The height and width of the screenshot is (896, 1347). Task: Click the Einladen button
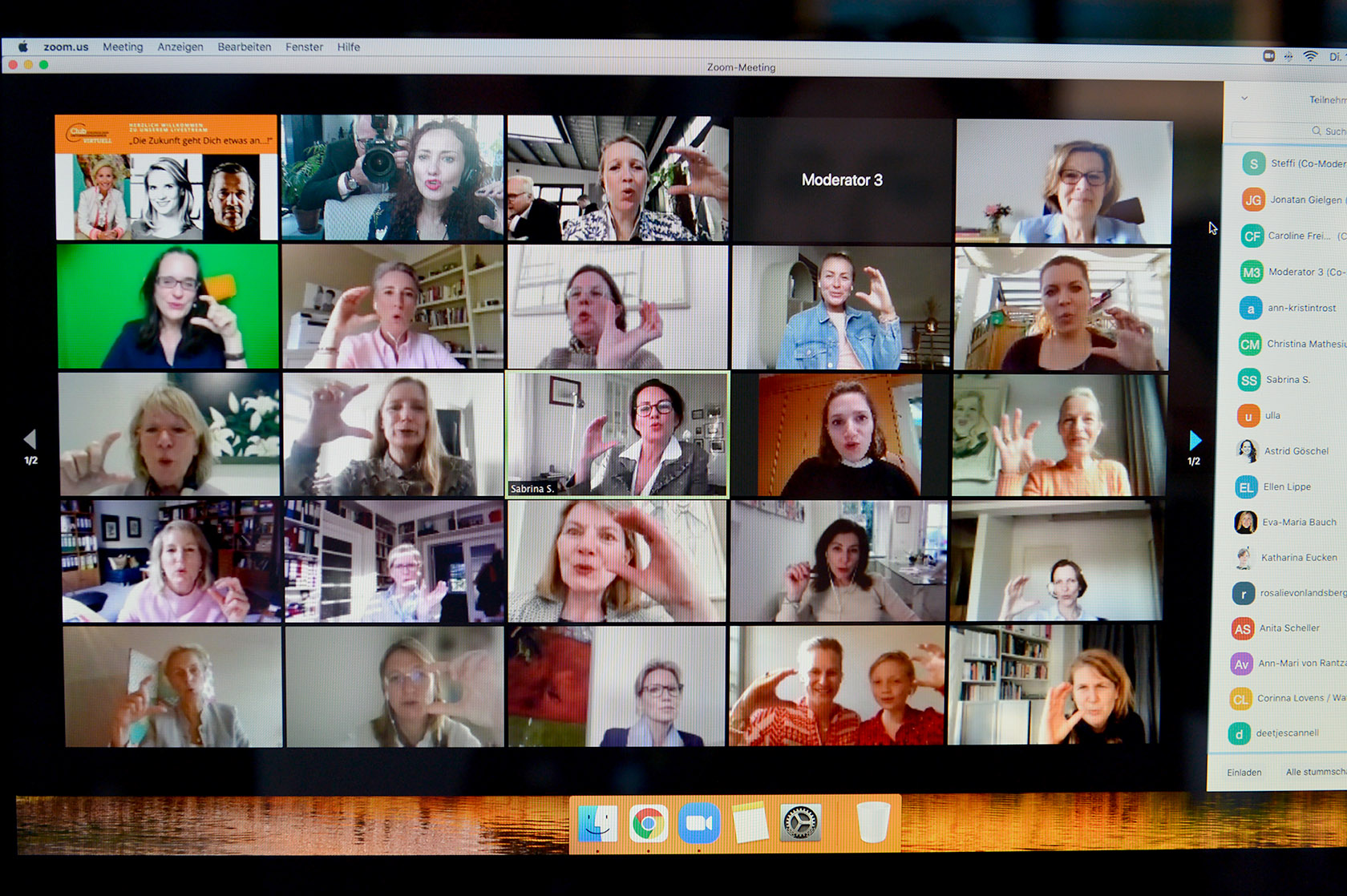pyautogui.click(x=1244, y=773)
